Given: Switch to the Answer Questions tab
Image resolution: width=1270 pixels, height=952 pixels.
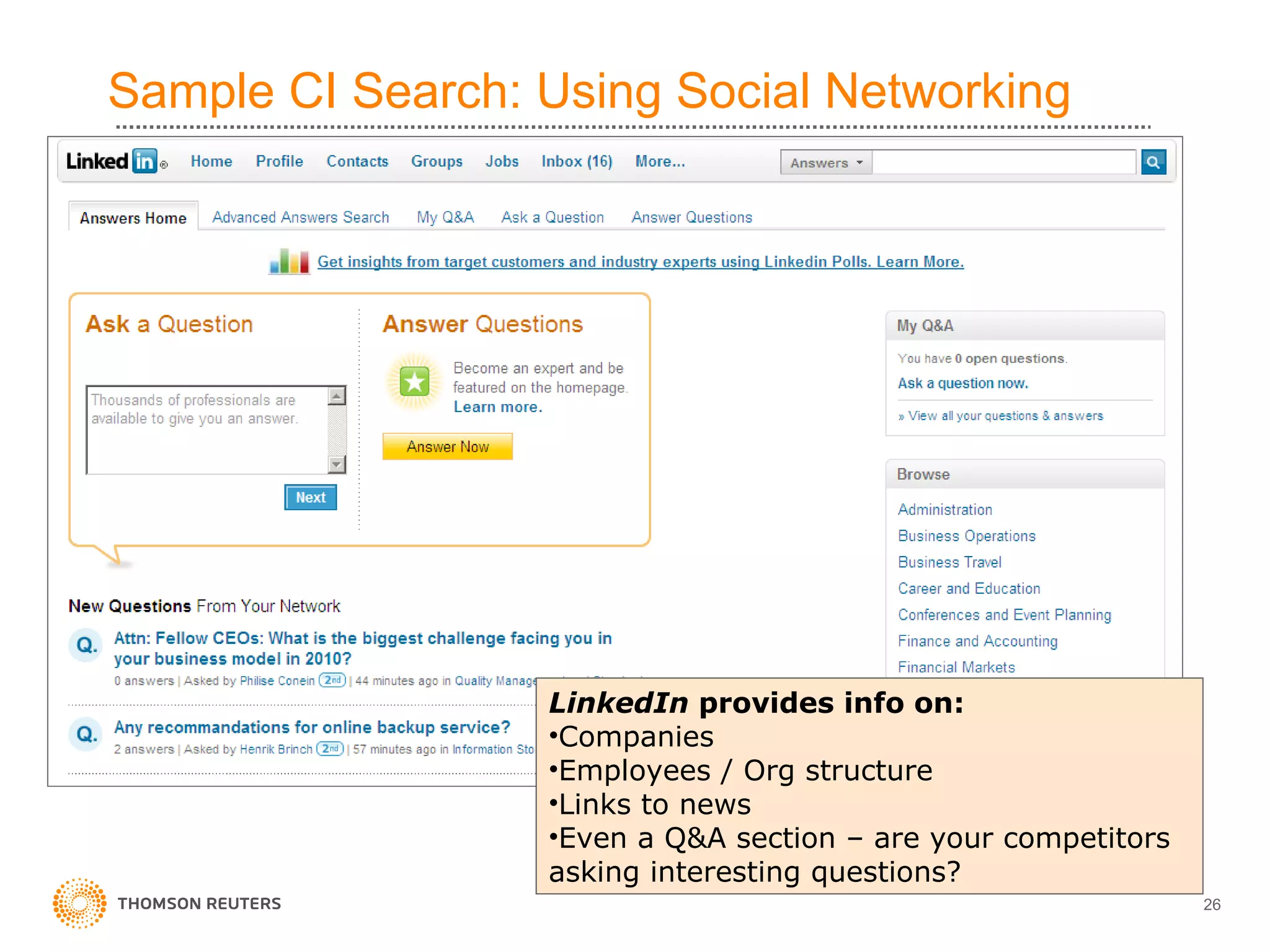Looking at the screenshot, I should [691, 218].
